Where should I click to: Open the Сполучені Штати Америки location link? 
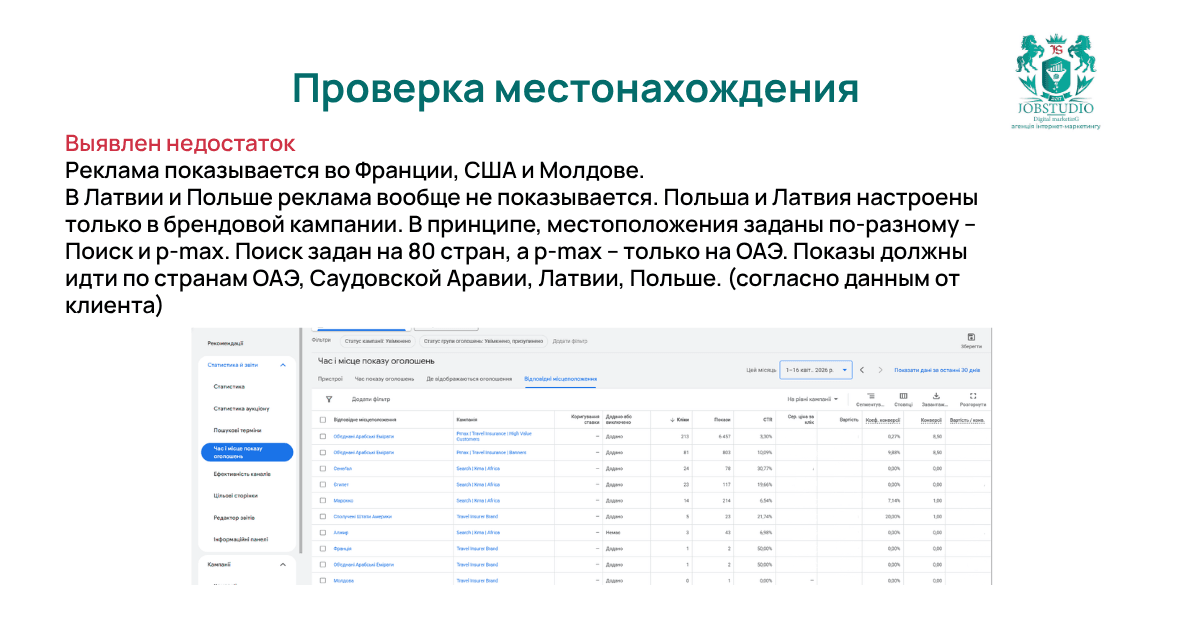(x=363, y=516)
